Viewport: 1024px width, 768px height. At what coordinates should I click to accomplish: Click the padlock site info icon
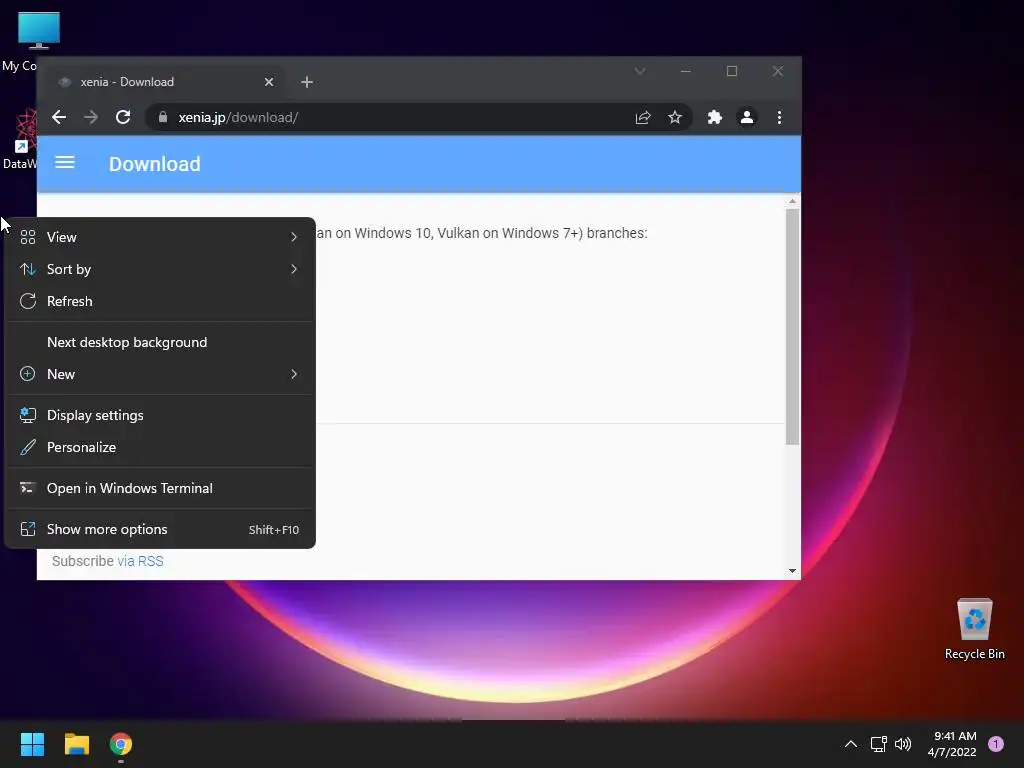click(x=163, y=118)
